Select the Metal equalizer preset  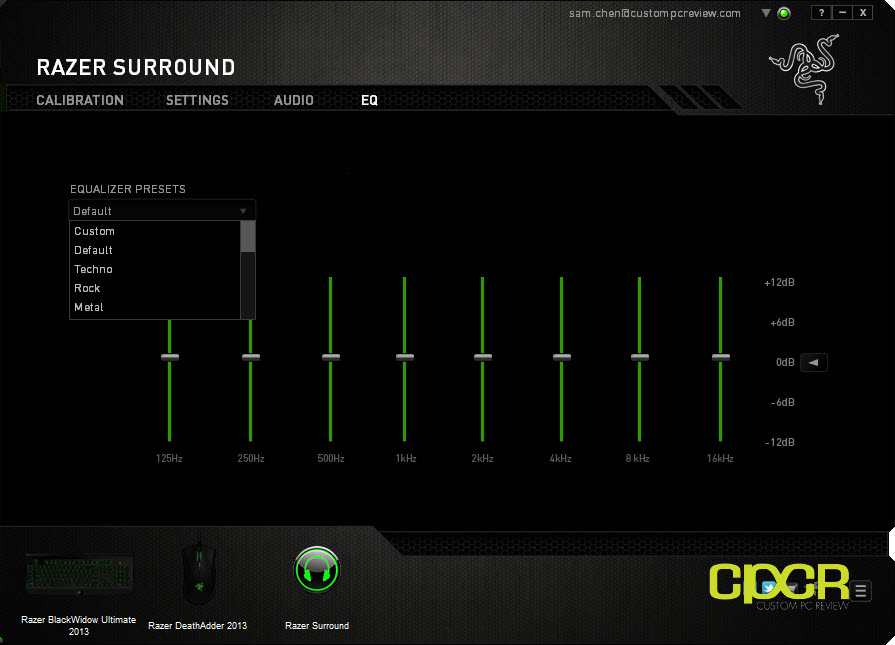click(x=155, y=307)
